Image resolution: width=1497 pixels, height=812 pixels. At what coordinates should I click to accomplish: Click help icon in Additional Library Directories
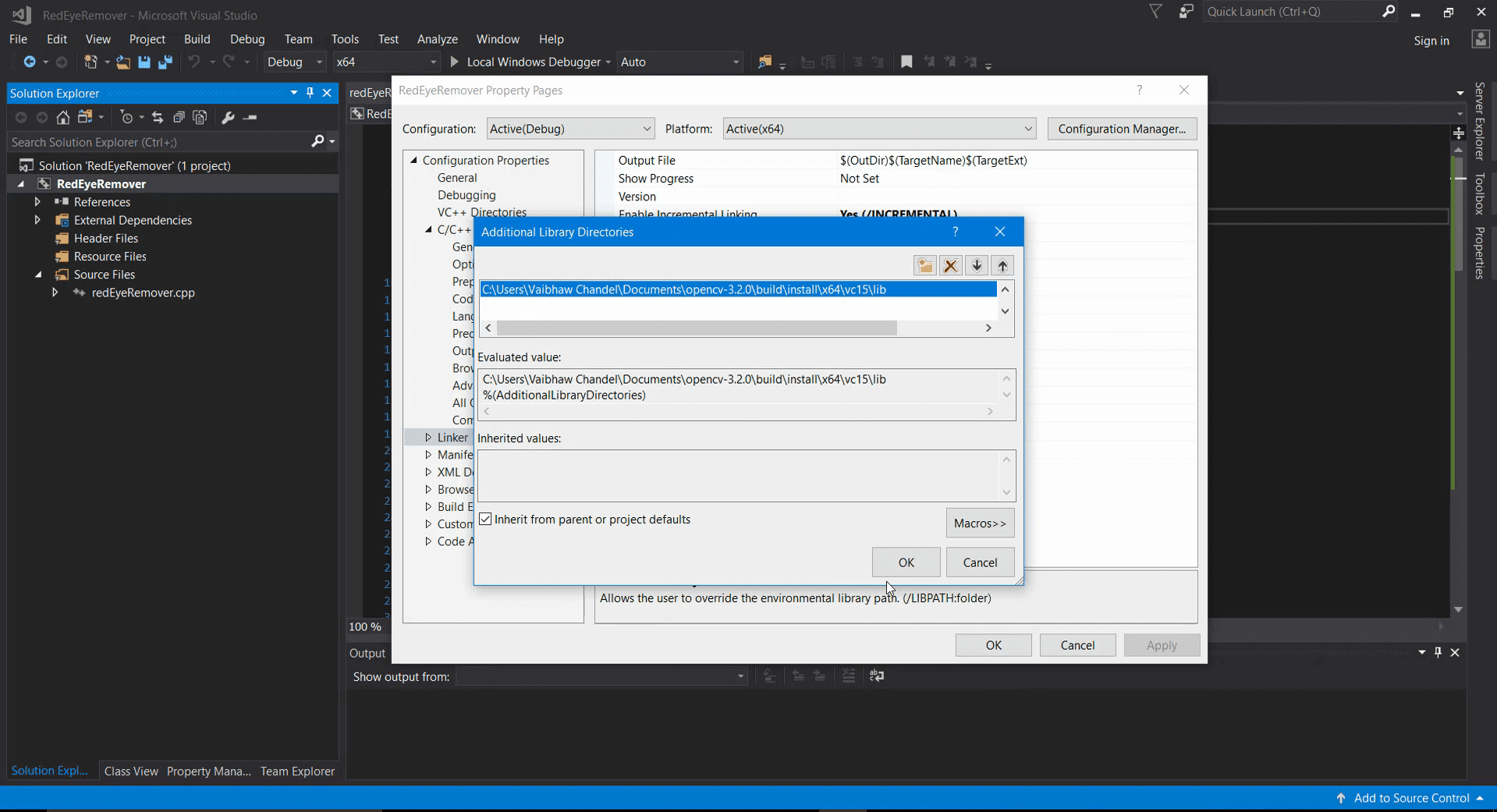point(955,232)
